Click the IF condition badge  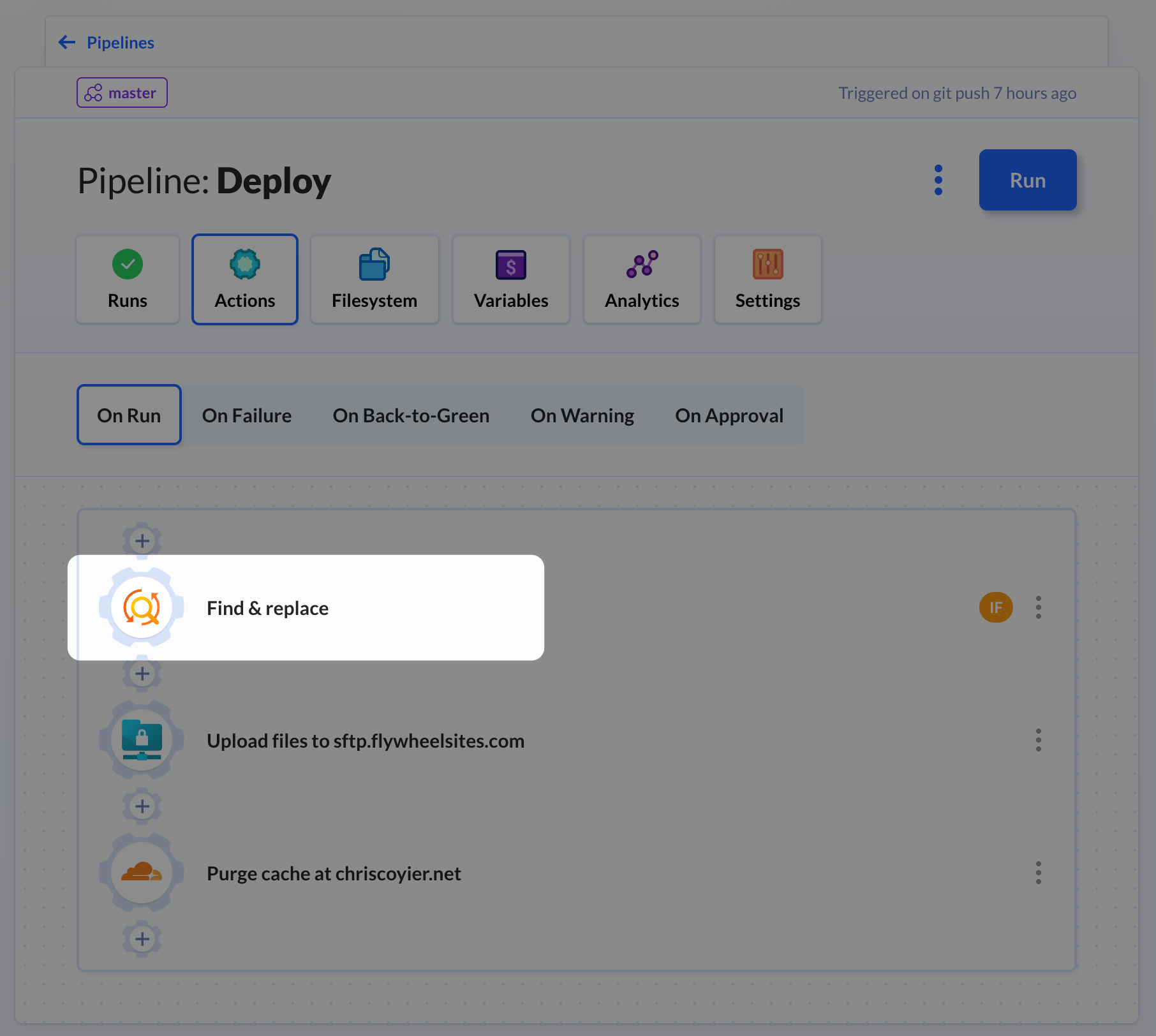point(996,607)
